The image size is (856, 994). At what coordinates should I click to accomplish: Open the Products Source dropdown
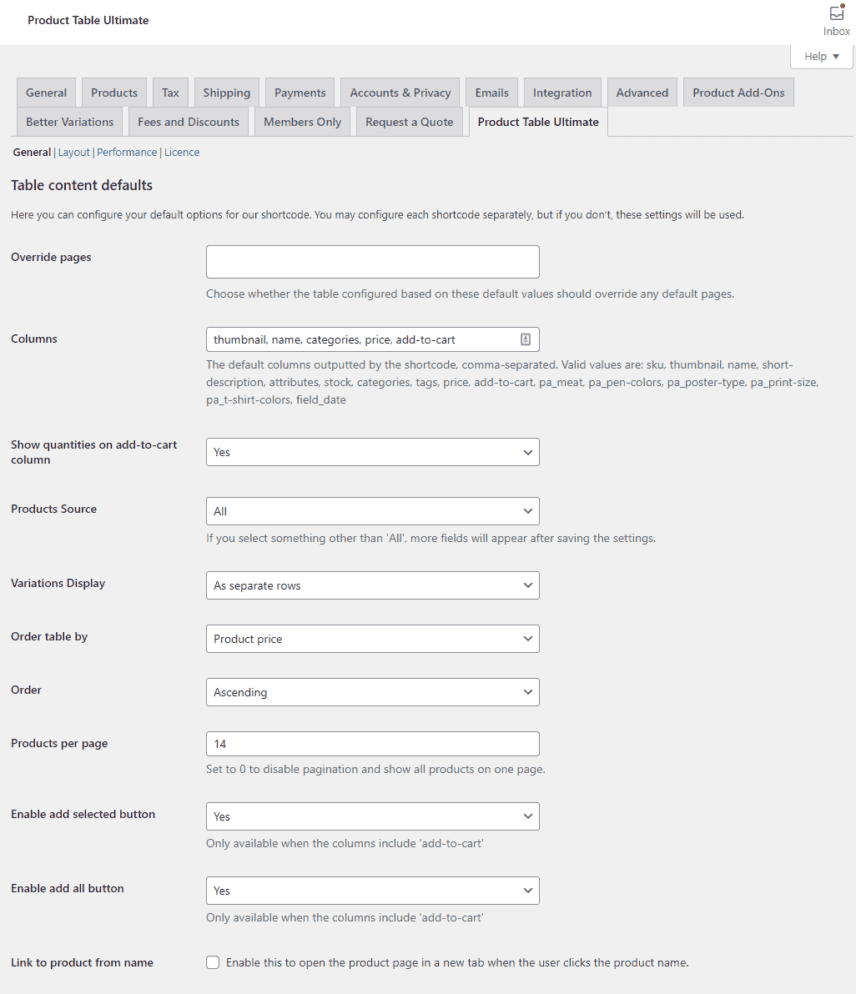tap(371, 511)
